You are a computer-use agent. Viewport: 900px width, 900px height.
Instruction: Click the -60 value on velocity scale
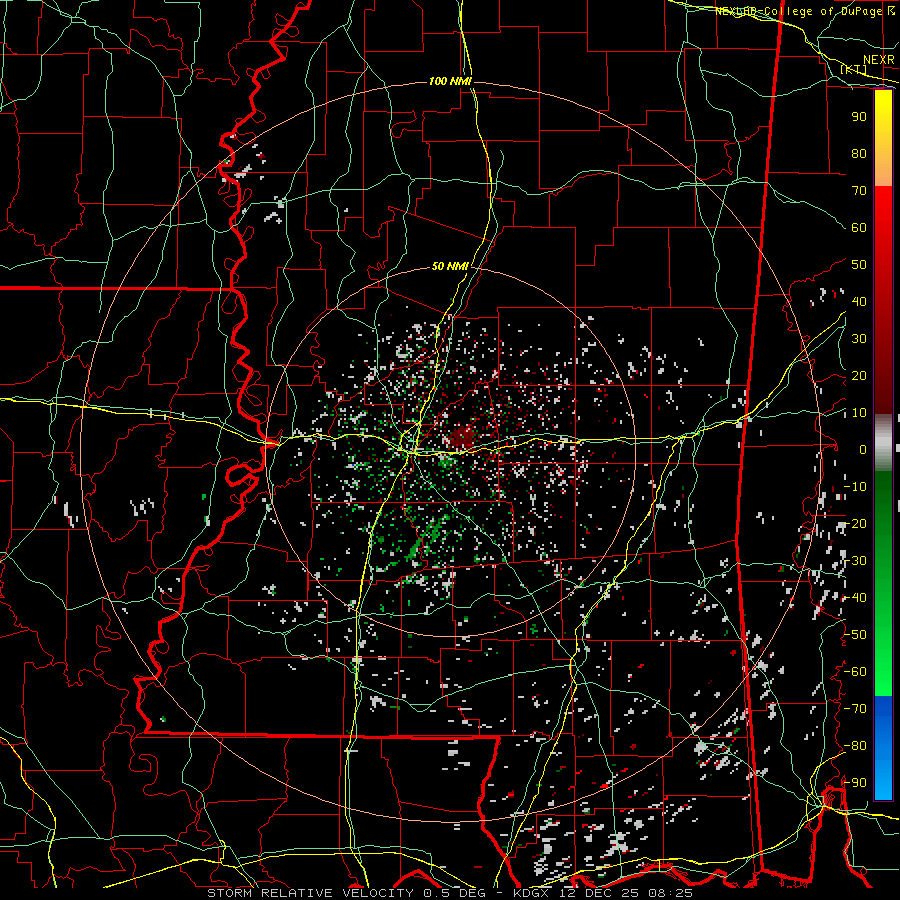click(x=856, y=672)
